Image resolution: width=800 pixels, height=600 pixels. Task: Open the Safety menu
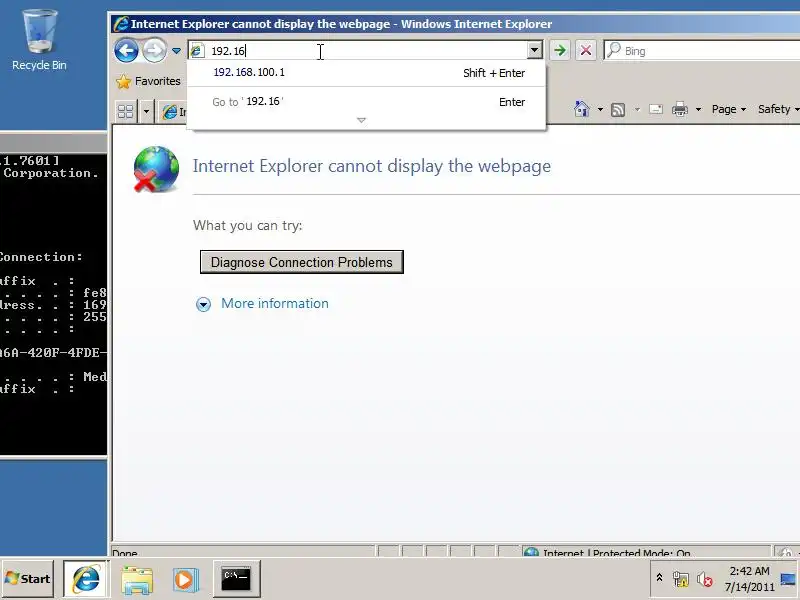[x=778, y=109]
